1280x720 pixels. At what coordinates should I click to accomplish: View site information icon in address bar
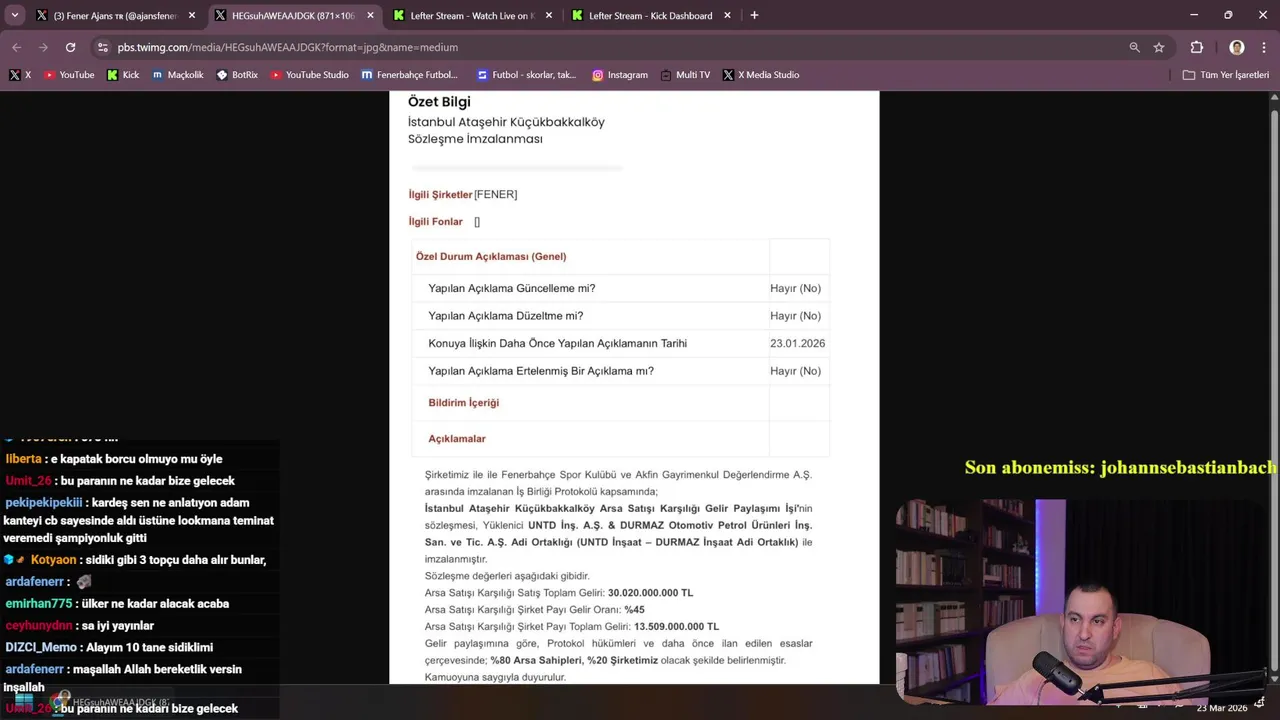(103, 47)
